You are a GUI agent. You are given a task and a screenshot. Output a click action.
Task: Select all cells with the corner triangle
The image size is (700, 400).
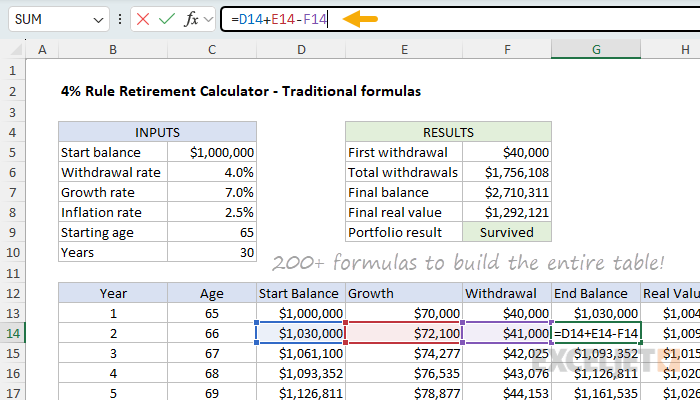click(16, 49)
